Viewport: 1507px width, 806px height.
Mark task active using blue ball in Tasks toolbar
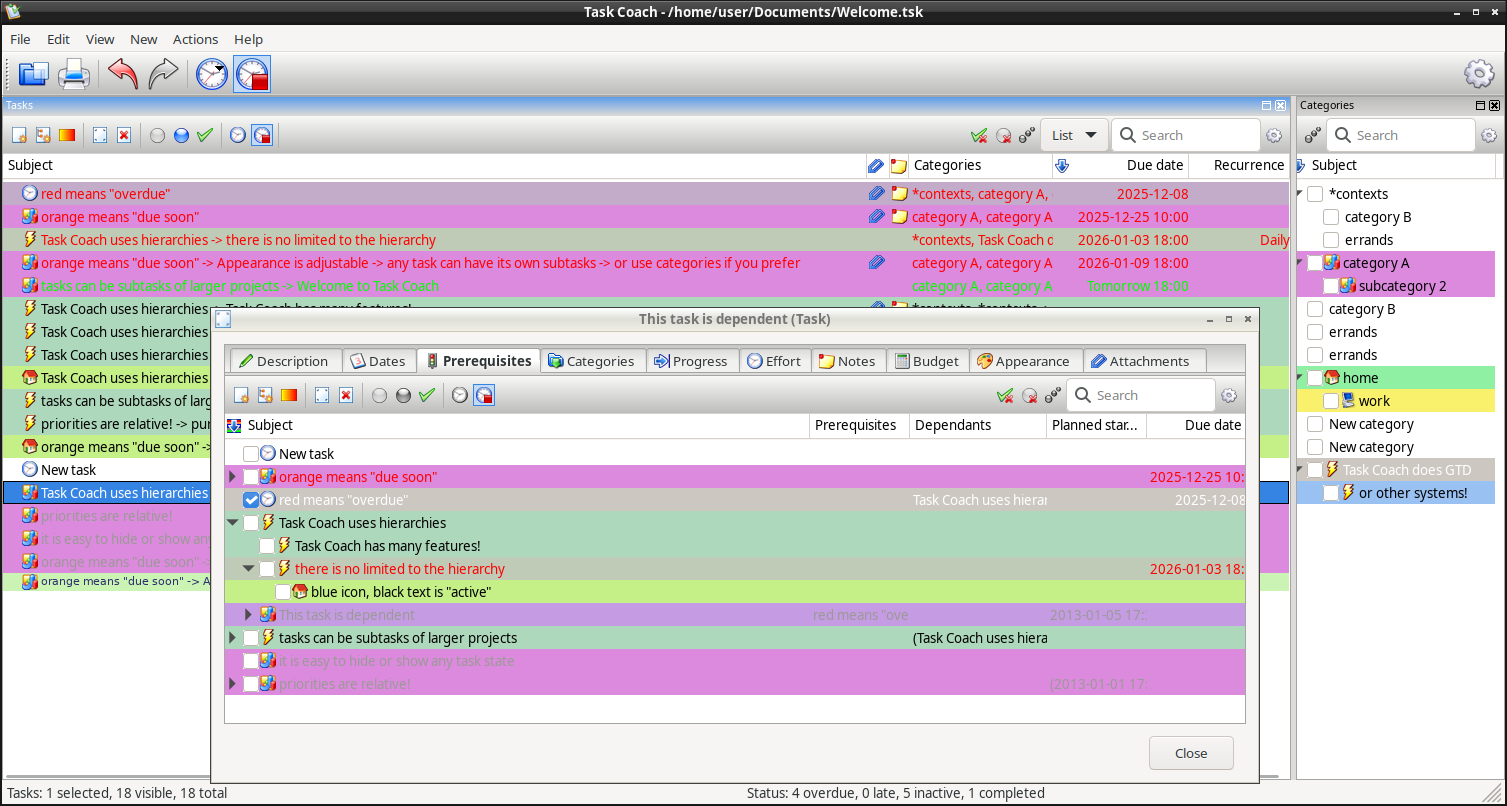coord(181,135)
